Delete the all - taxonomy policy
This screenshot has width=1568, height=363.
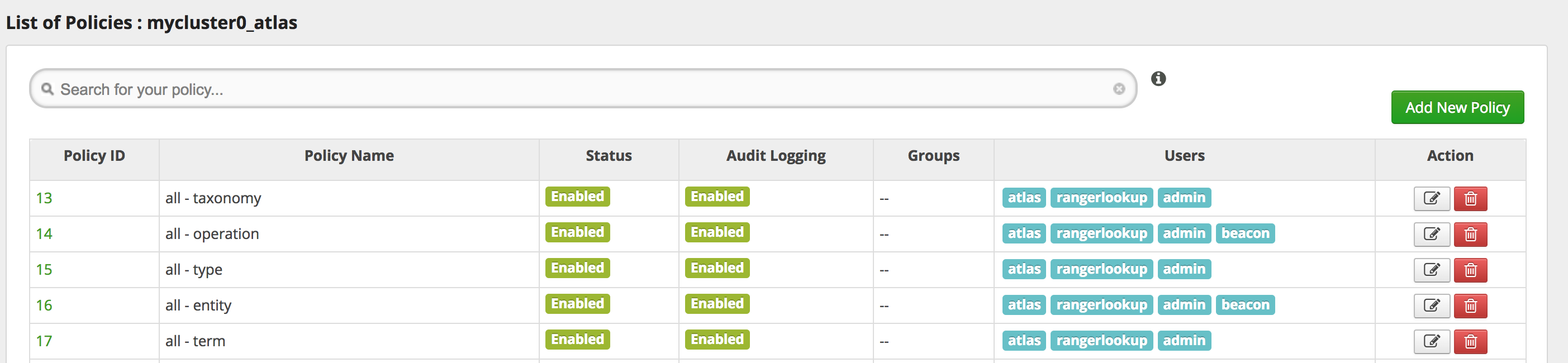[1470, 198]
